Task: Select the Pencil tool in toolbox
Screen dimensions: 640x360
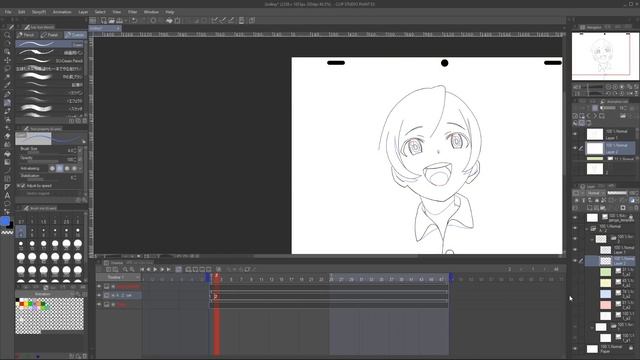Action: [7, 102]
